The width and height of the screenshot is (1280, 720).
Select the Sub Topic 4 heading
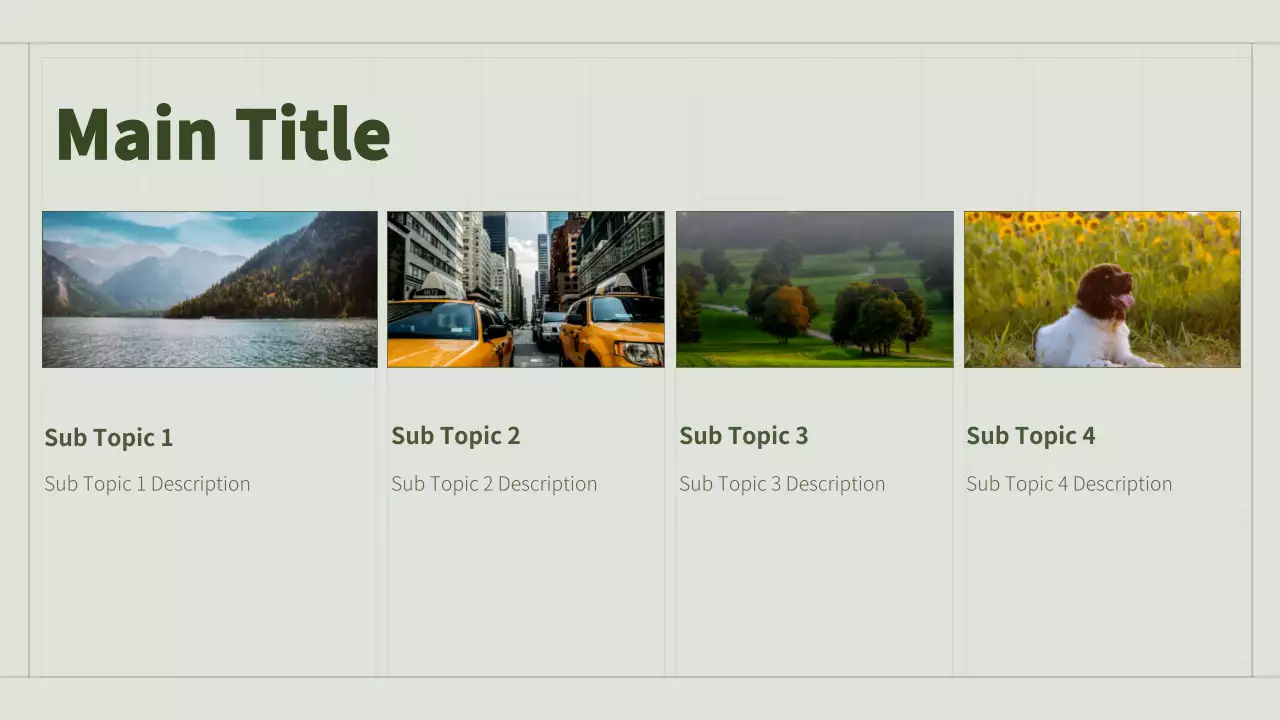click(x=1031, y=436)
